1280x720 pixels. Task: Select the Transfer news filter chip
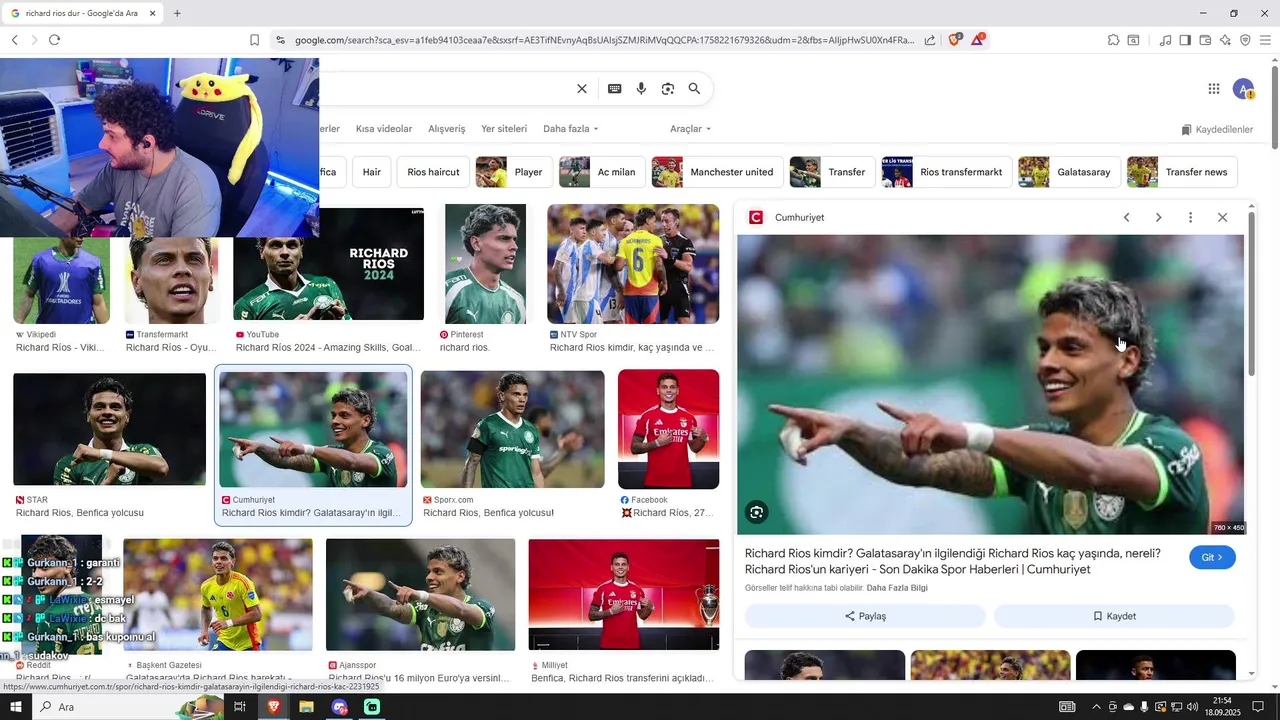[x=1182, y=172]
